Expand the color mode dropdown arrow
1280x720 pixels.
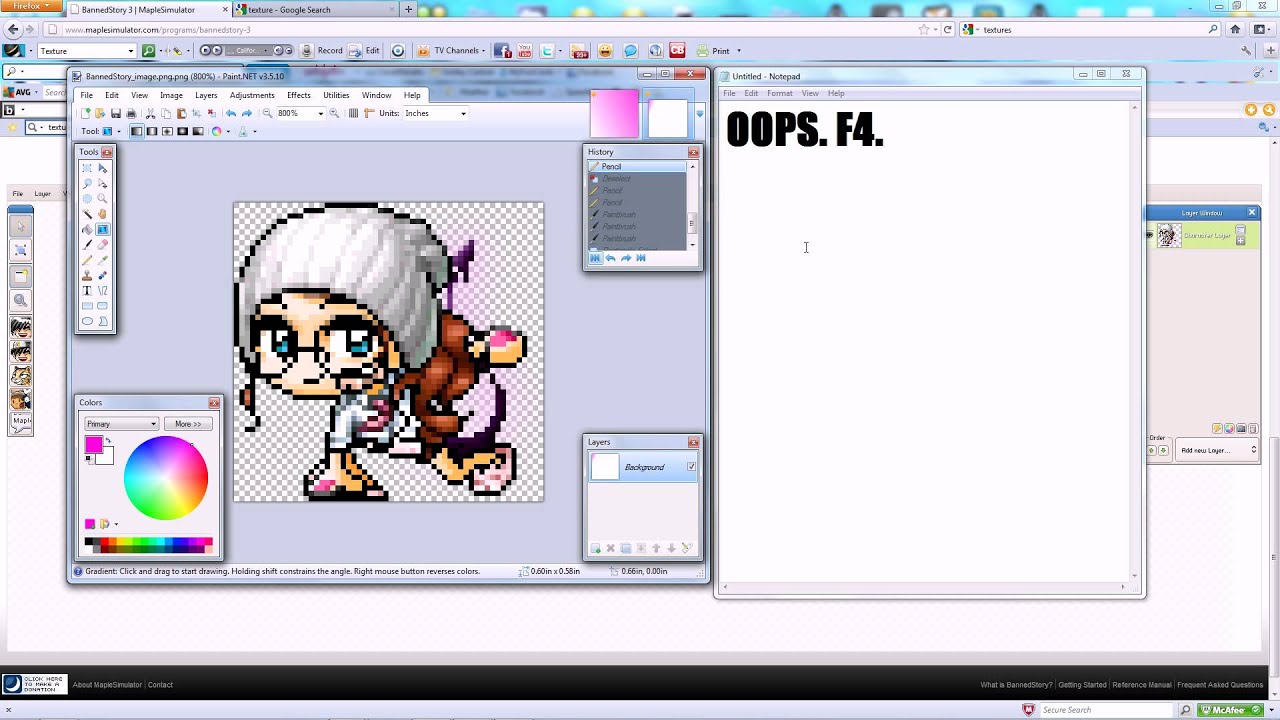pos(228,131)
